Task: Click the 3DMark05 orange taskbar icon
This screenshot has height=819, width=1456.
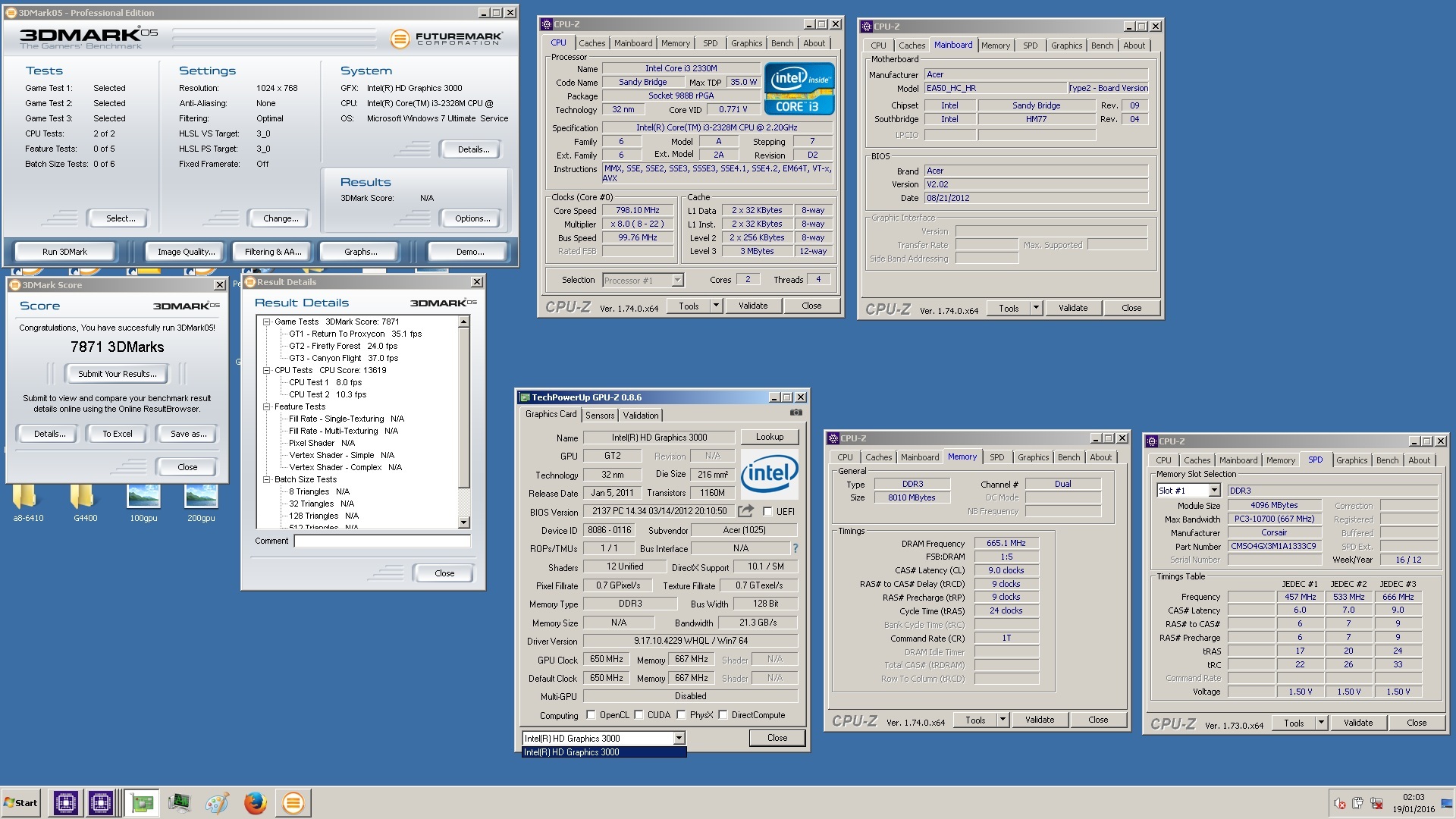Action: [293, 803]
